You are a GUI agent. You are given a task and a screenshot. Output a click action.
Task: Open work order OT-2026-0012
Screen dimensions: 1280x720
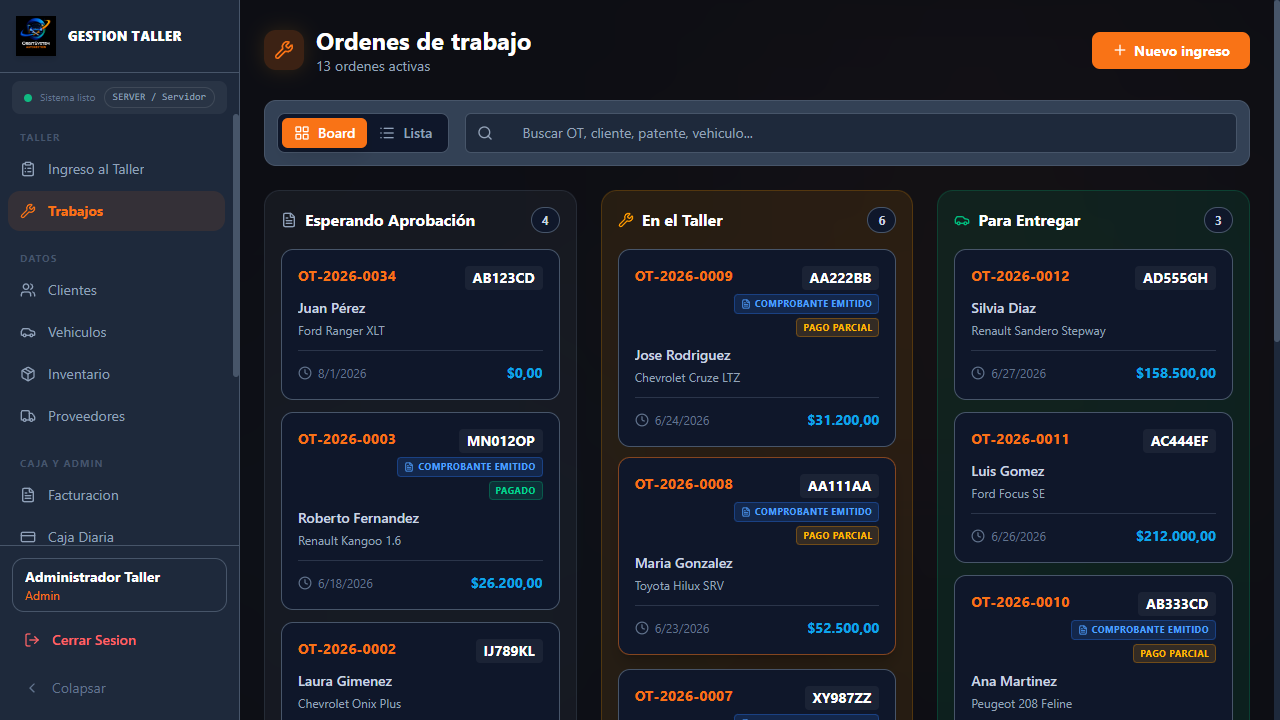1094,325
